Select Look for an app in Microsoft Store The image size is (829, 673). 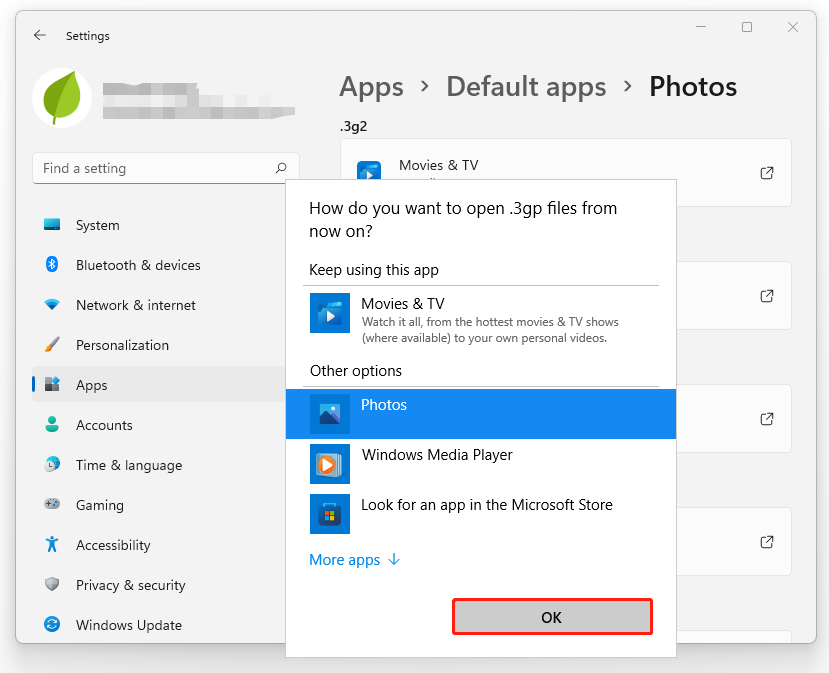pos(481,514)
